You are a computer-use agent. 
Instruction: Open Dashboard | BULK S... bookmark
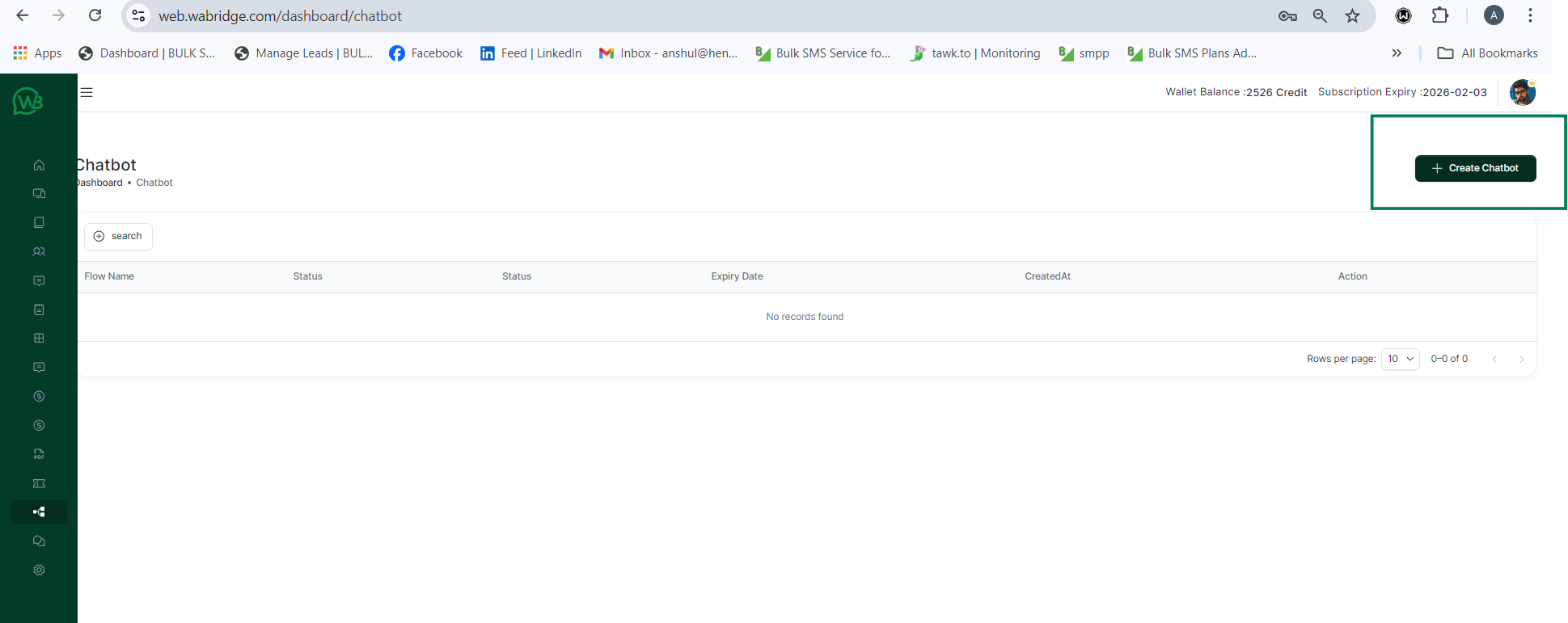point(146,53)
